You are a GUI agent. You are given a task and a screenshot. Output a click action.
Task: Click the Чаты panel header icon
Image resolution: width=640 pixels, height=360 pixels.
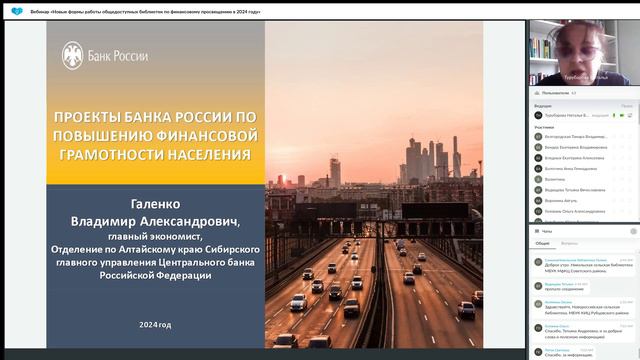[537, 231]
